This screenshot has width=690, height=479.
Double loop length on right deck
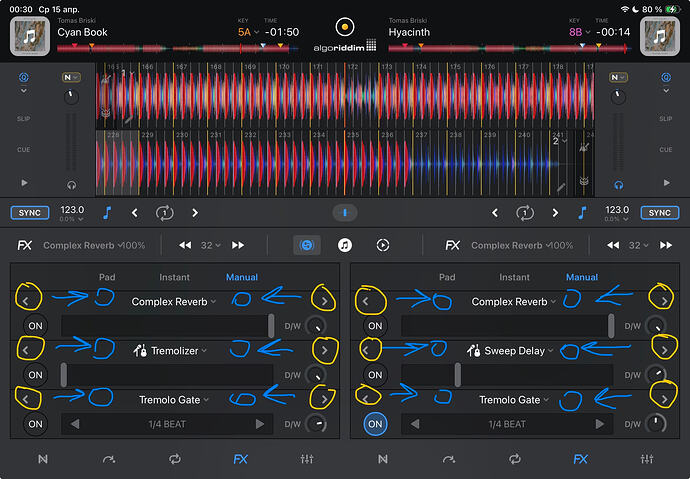click(555, 213)
